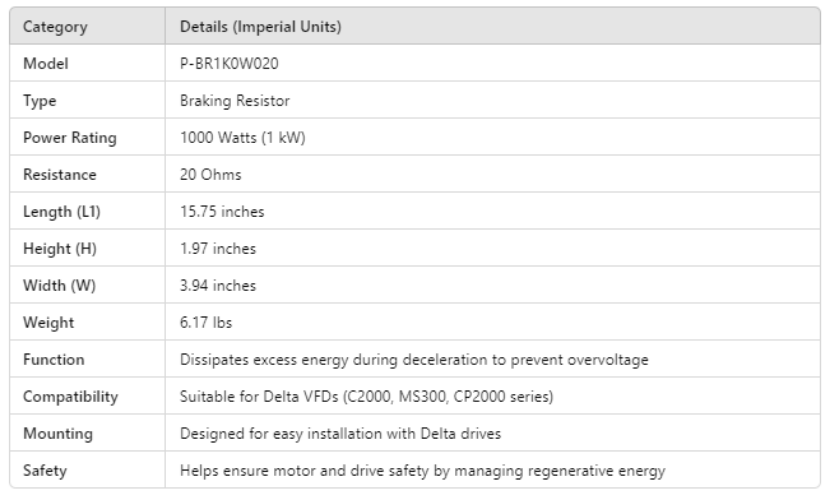The width and height of the screenshot is (830, 500).
Task: Select the regenerative energy safety description
Action: tap(422, 470)
